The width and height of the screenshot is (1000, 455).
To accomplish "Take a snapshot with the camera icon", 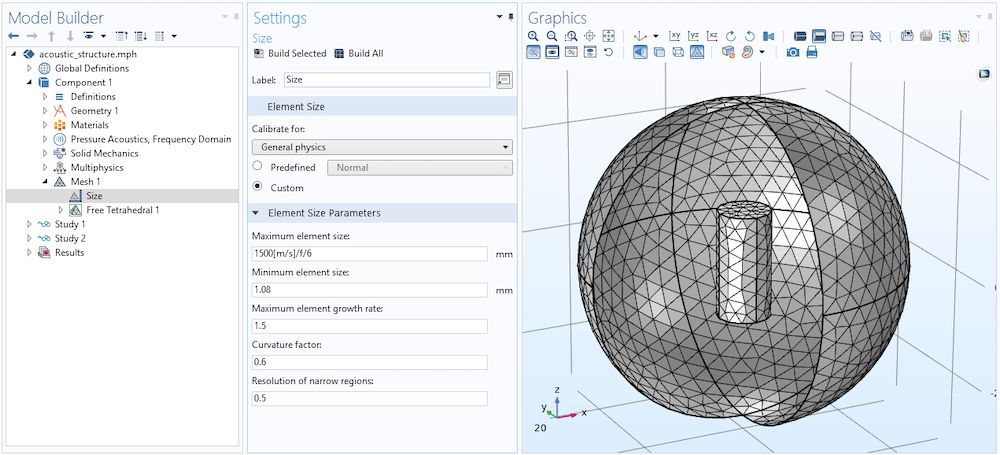I will click(793, 52).
